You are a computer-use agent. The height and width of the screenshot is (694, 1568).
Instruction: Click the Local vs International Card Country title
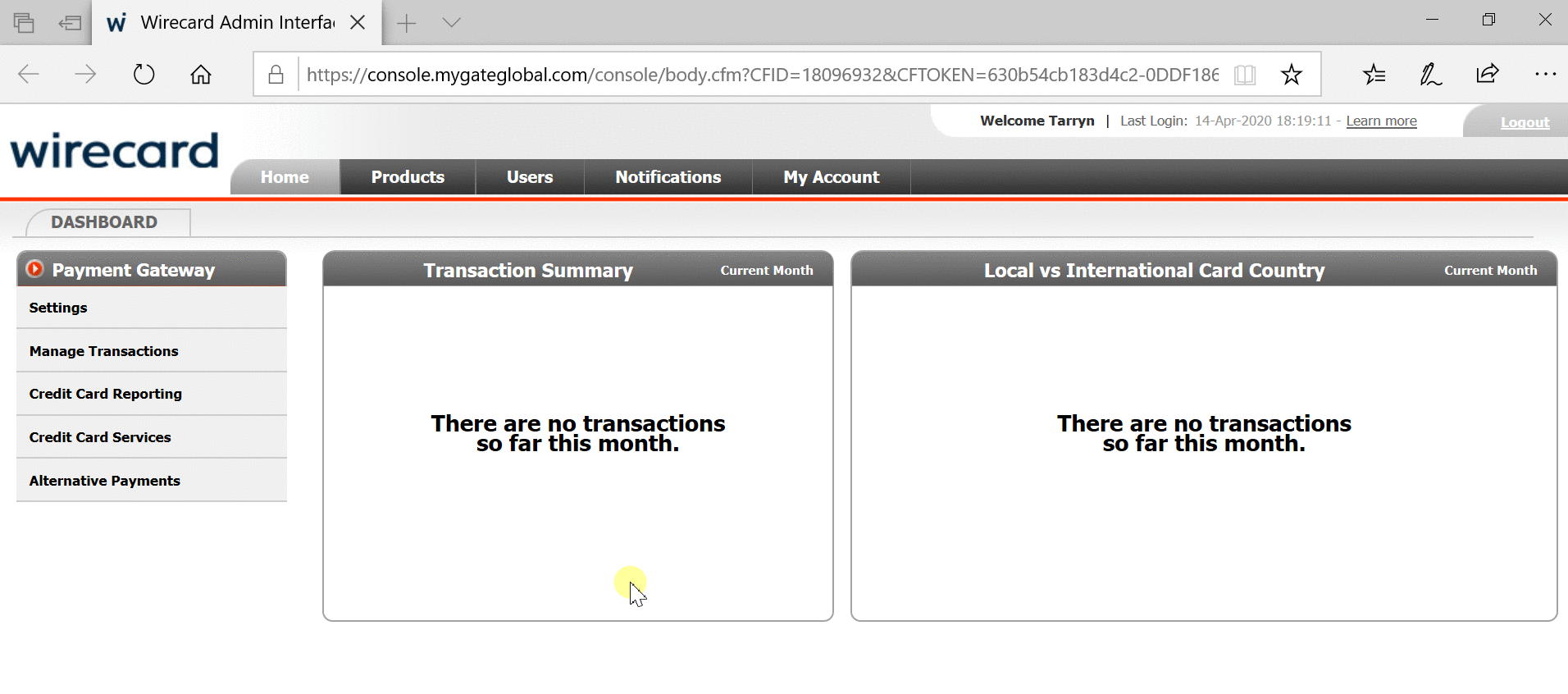[x=1155, y=270]
